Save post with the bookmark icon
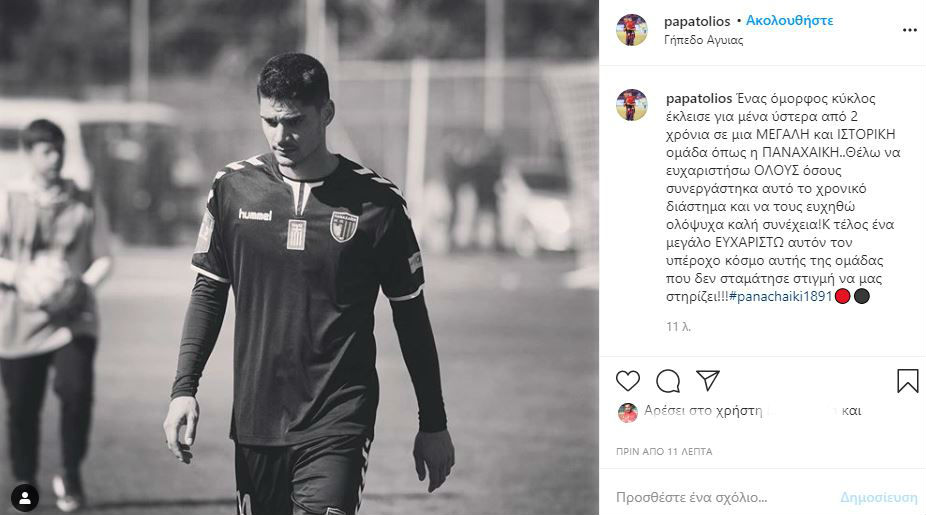926x515 pixels. [x=908, y=381]
